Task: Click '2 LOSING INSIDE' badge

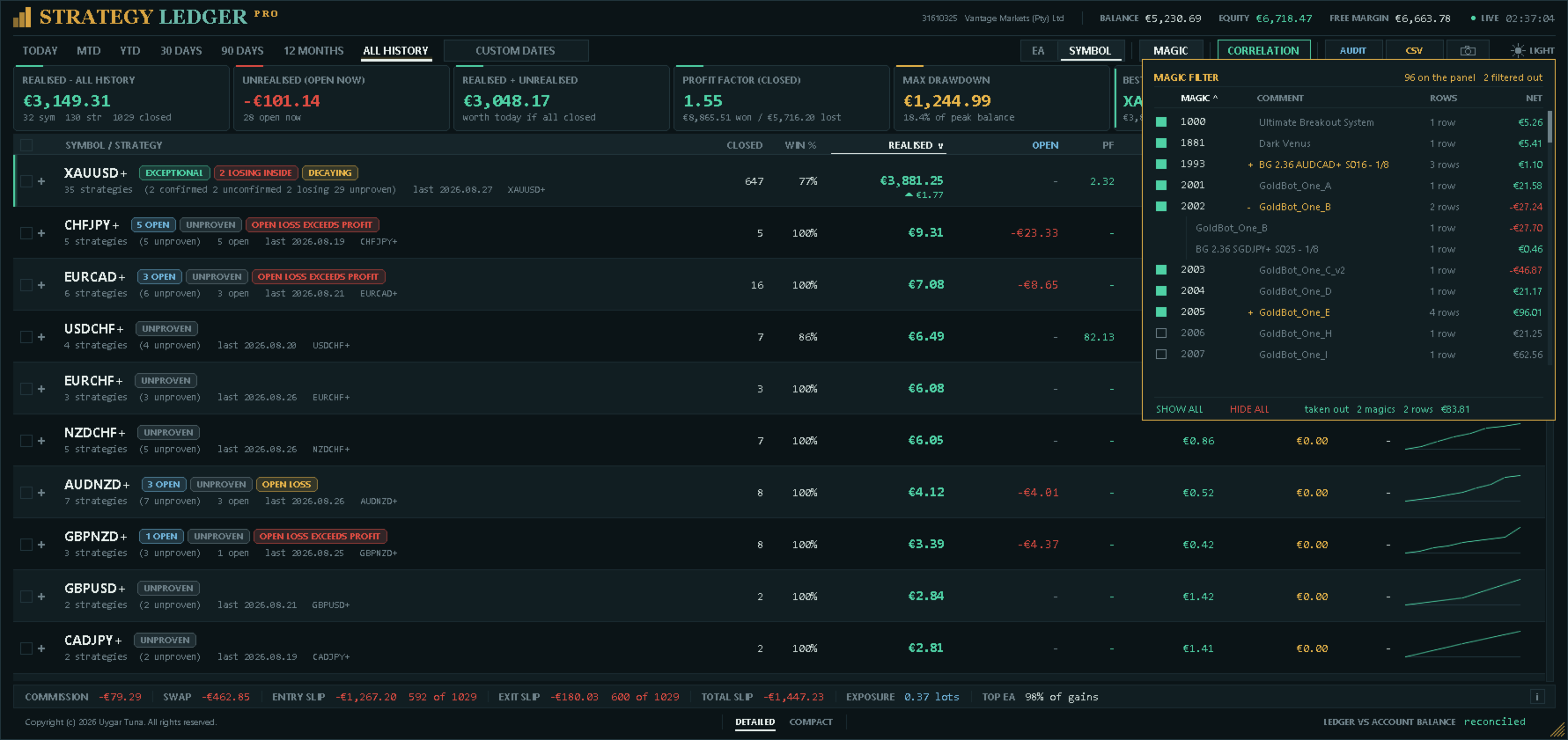Action: point(255,173)
